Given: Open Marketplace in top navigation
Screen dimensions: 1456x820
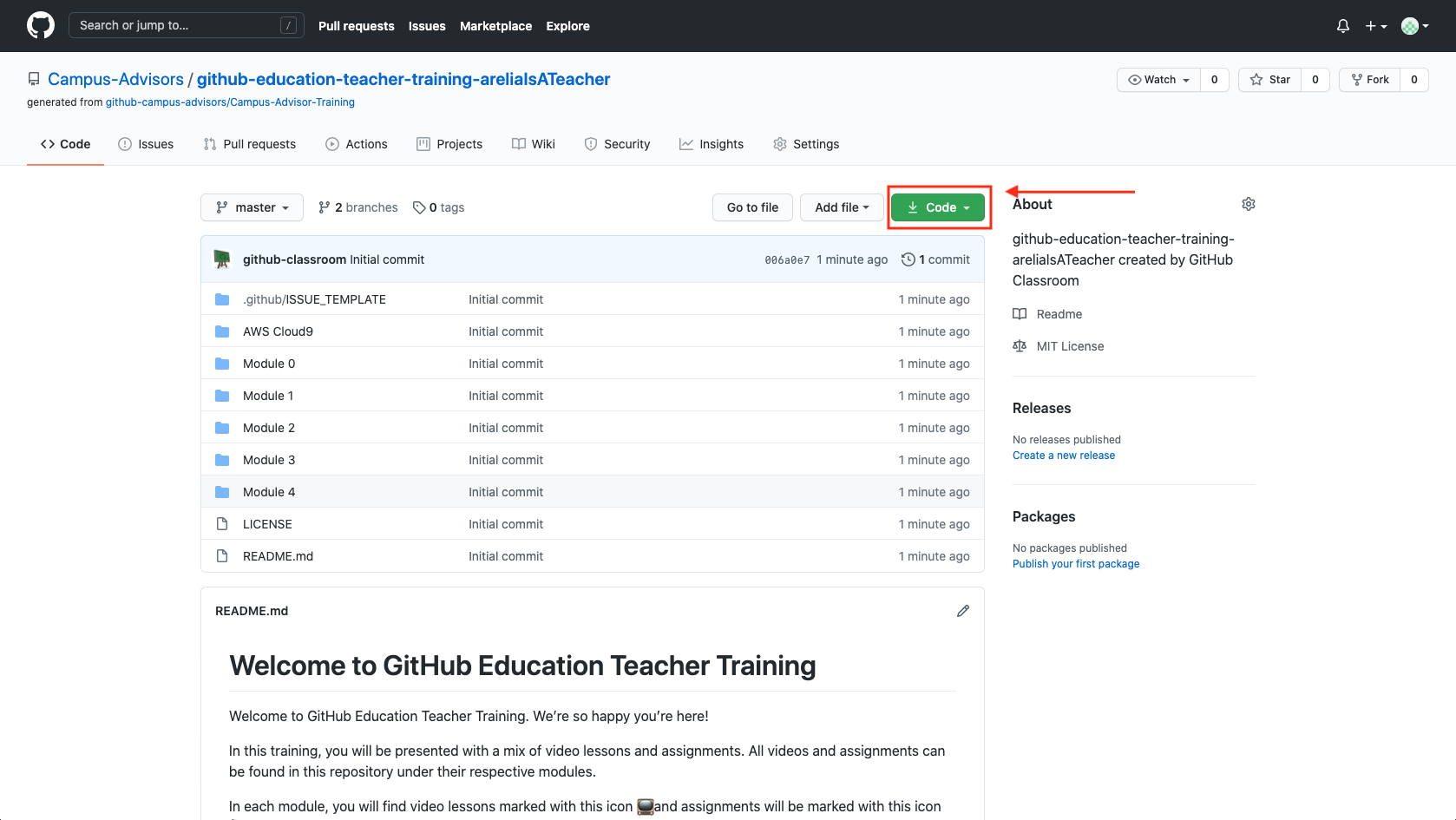Looking at the screenshot, I should click(495, 26).
